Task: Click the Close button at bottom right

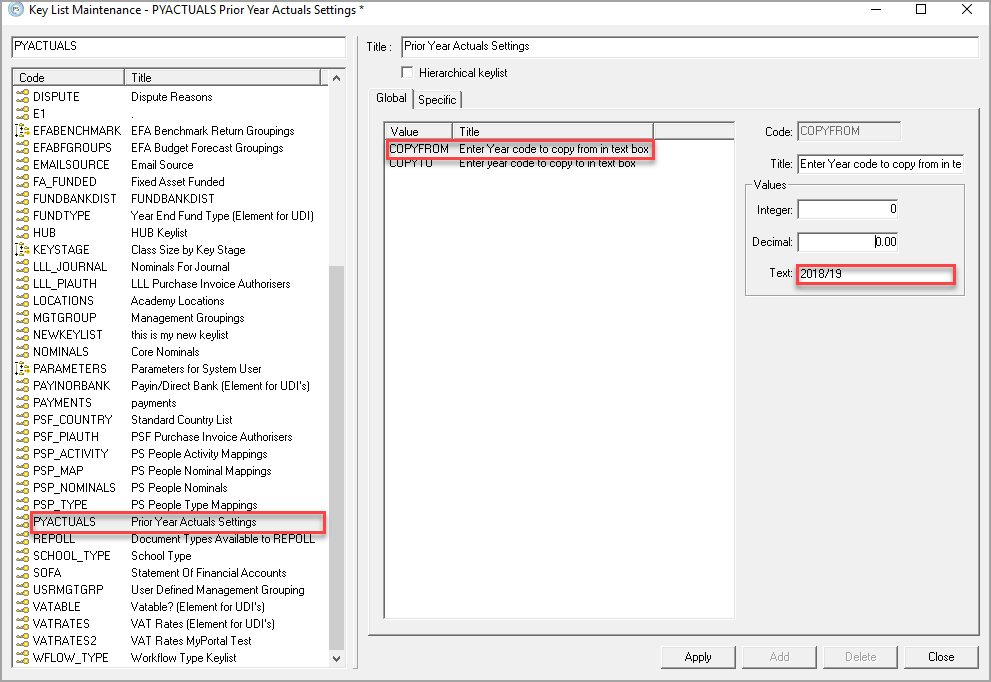Action: (940, 657)
